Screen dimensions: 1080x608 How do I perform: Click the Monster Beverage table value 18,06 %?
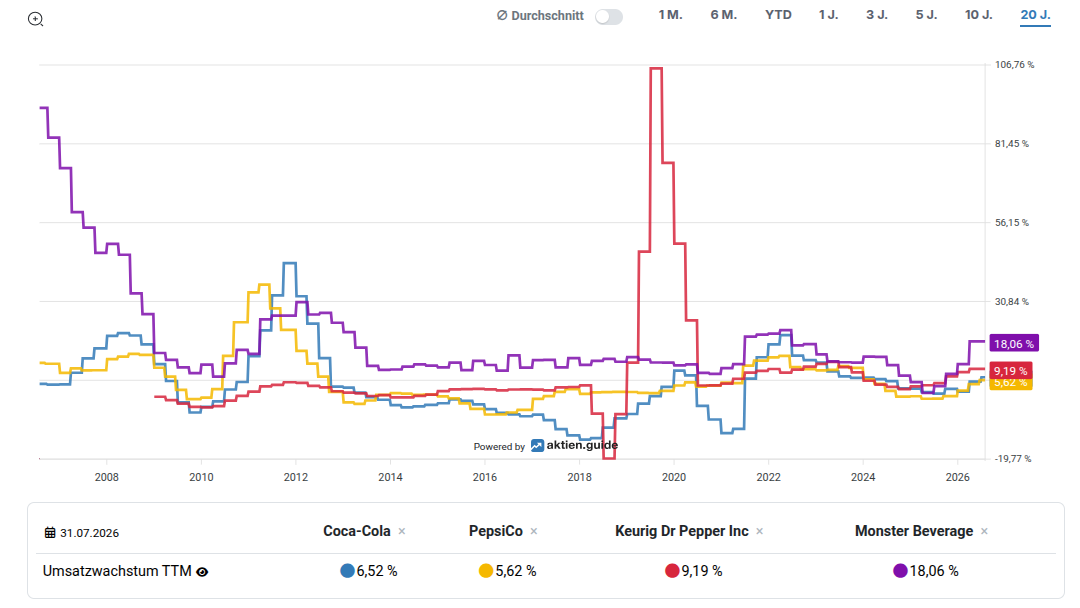pos(934,571)
